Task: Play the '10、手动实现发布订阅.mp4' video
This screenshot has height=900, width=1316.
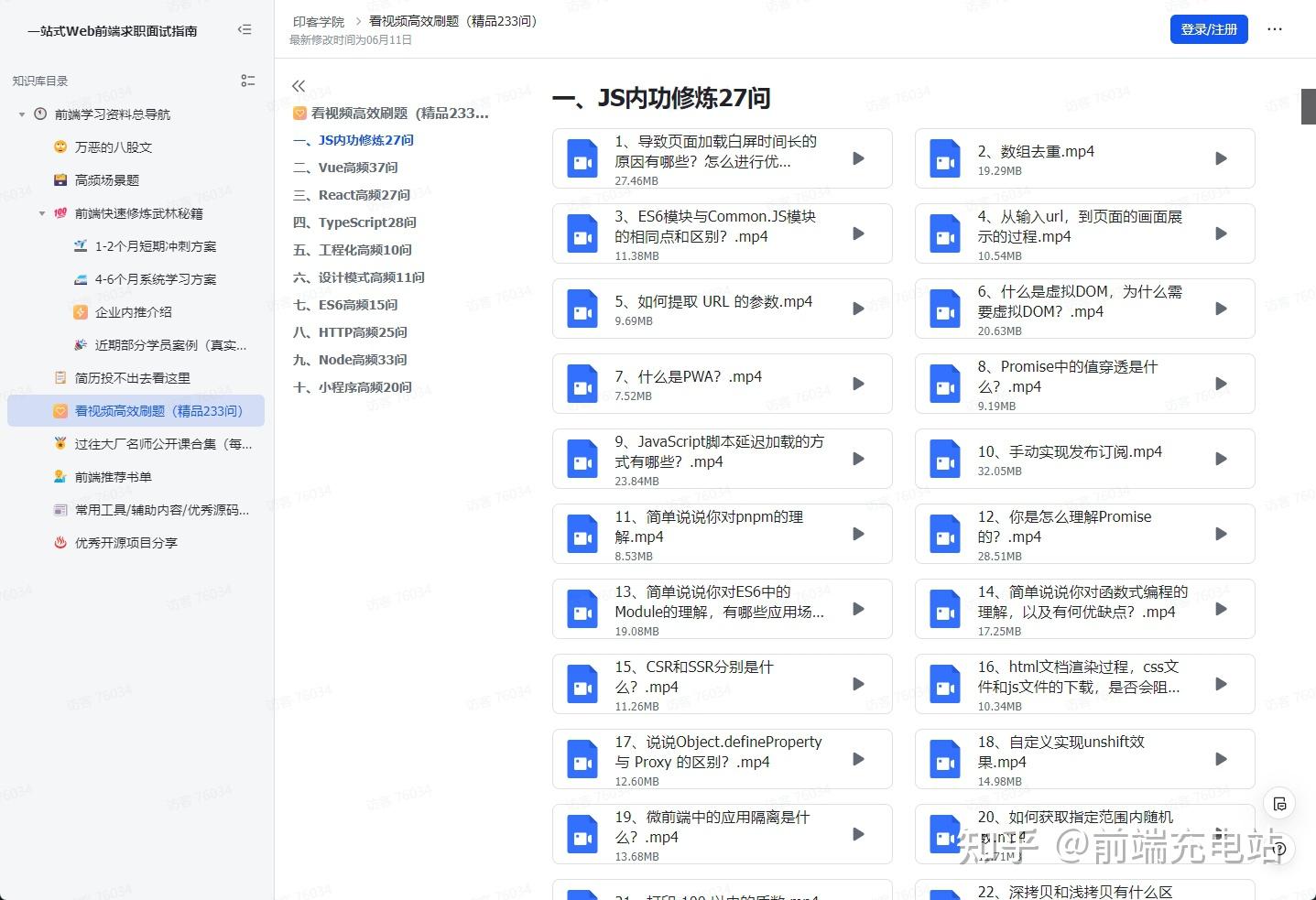Action: click(x=1221, y=459)
